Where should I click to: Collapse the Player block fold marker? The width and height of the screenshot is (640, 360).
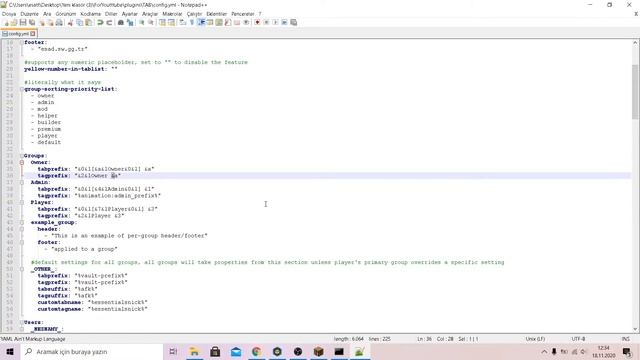22,202
